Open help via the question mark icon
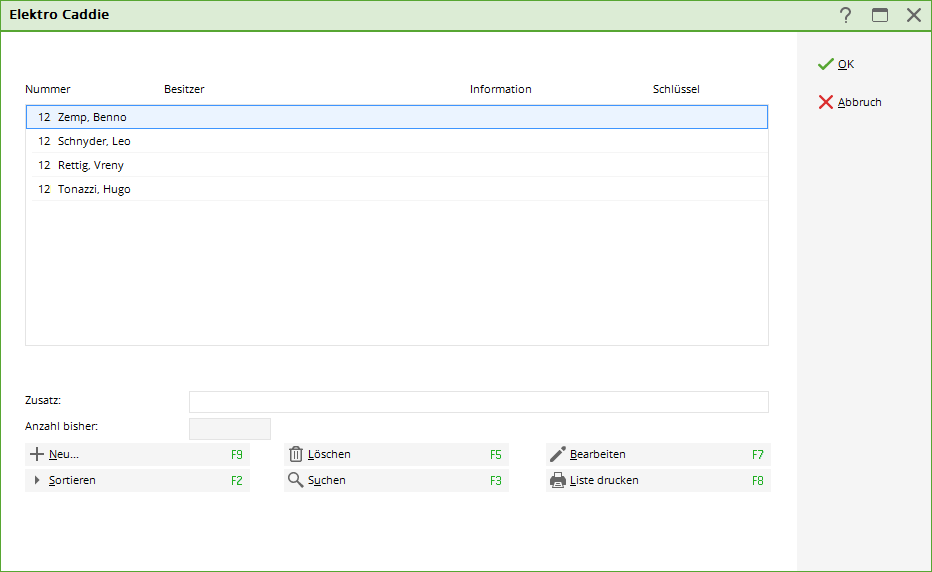This screenshot has width=932, height=572. [846, 15]
